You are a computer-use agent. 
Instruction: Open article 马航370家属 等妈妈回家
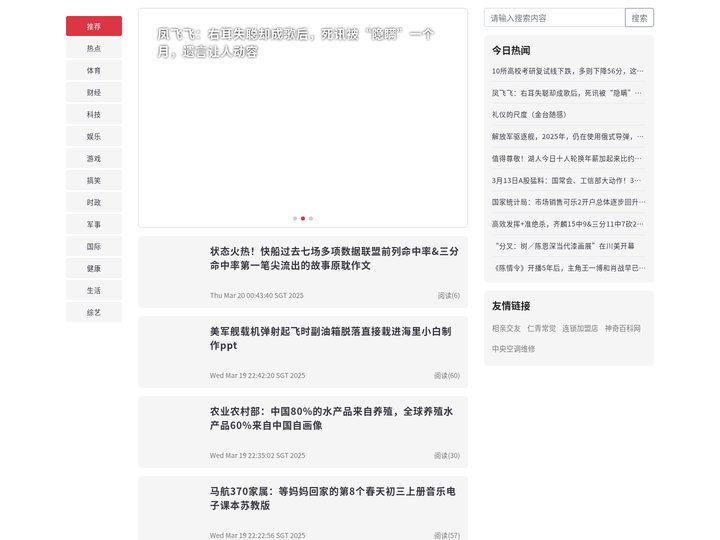(x=332, y=498)
